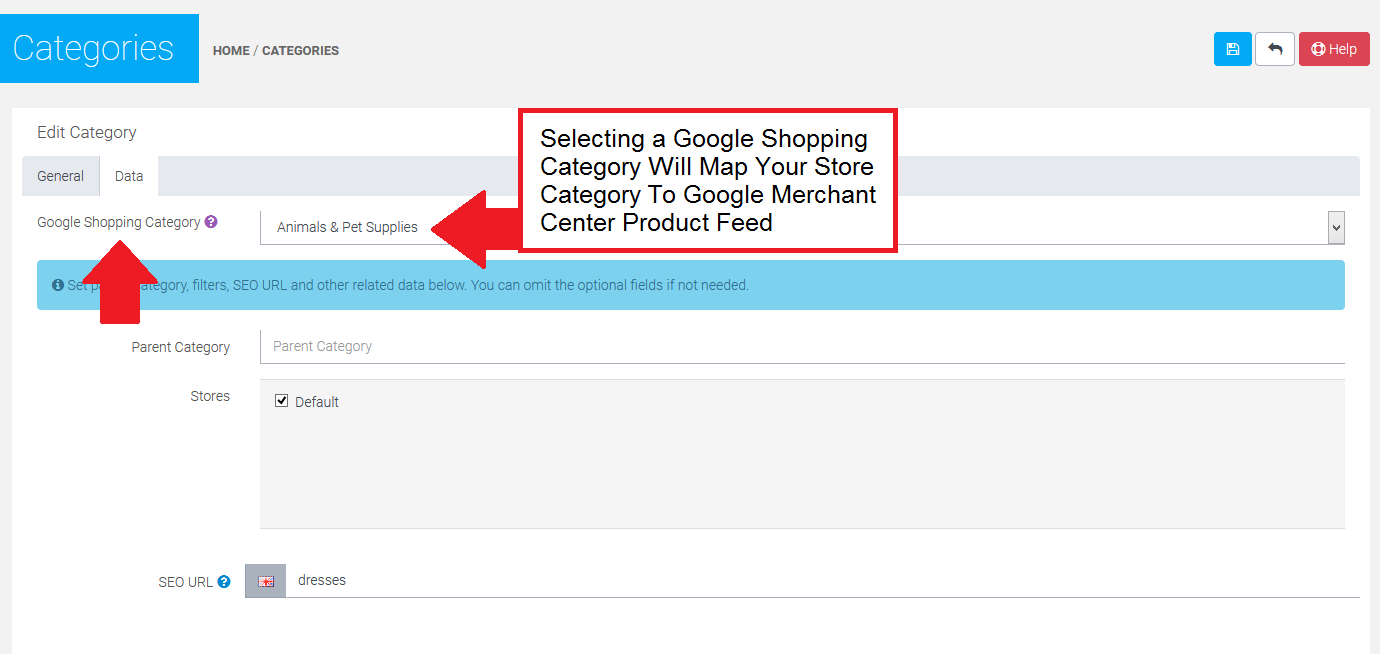Select the Data tab
This screenshot has width=1380, height=654.
129,176
